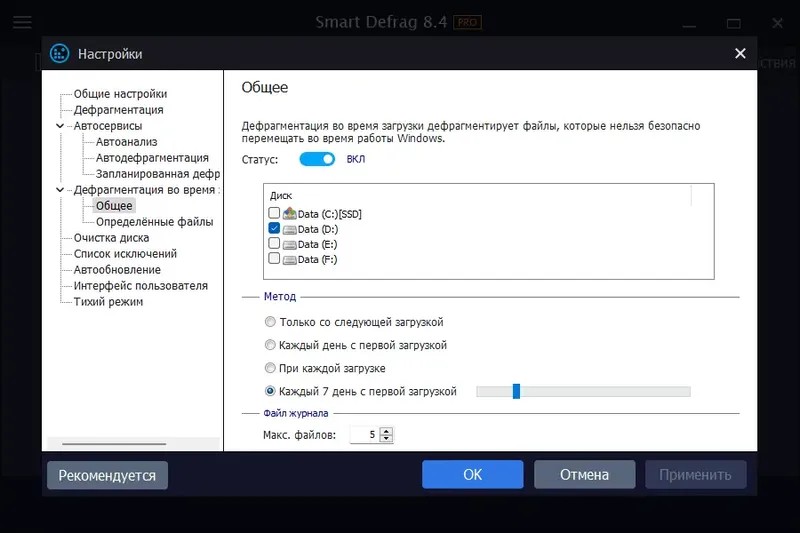Select the Общее tree item
The height and width of the screenshot is (533, 800).
point(114,206)
